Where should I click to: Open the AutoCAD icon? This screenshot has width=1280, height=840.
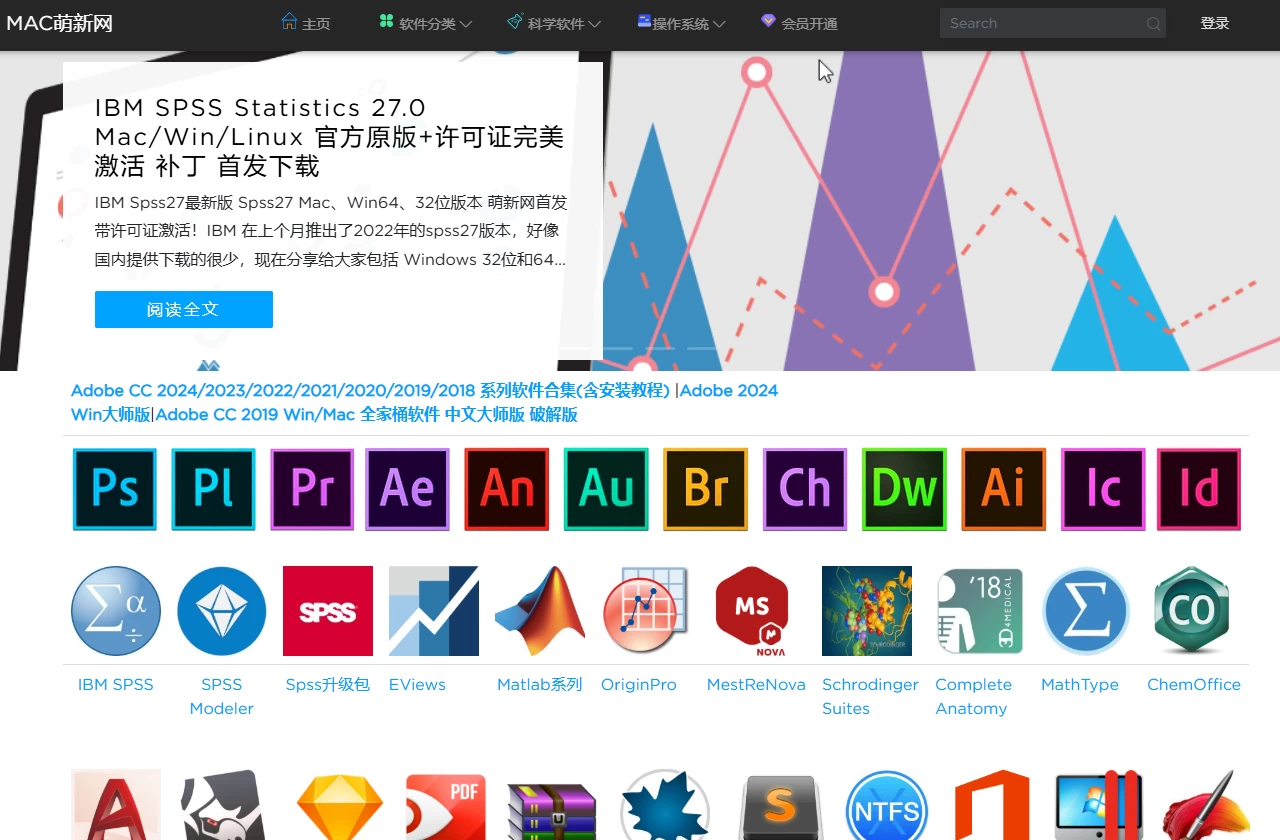click(115, 805)
